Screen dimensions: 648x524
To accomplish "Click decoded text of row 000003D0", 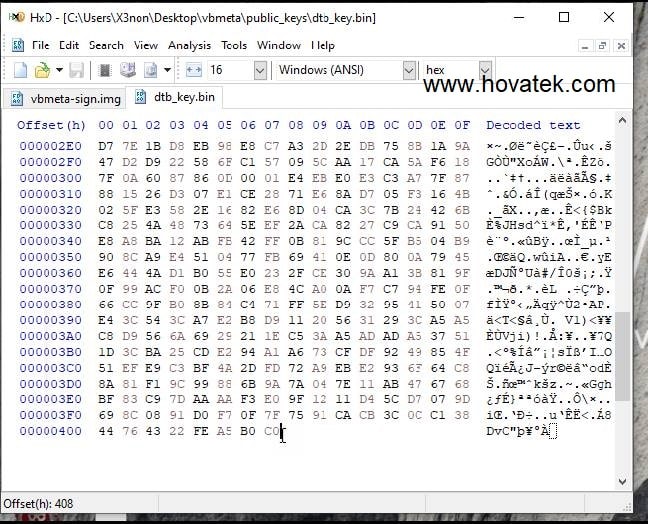I will tap(549, 384).
